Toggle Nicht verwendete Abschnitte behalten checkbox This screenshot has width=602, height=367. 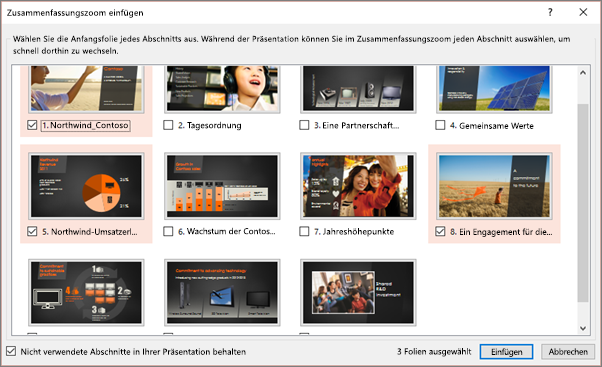[x=11, y=351]
